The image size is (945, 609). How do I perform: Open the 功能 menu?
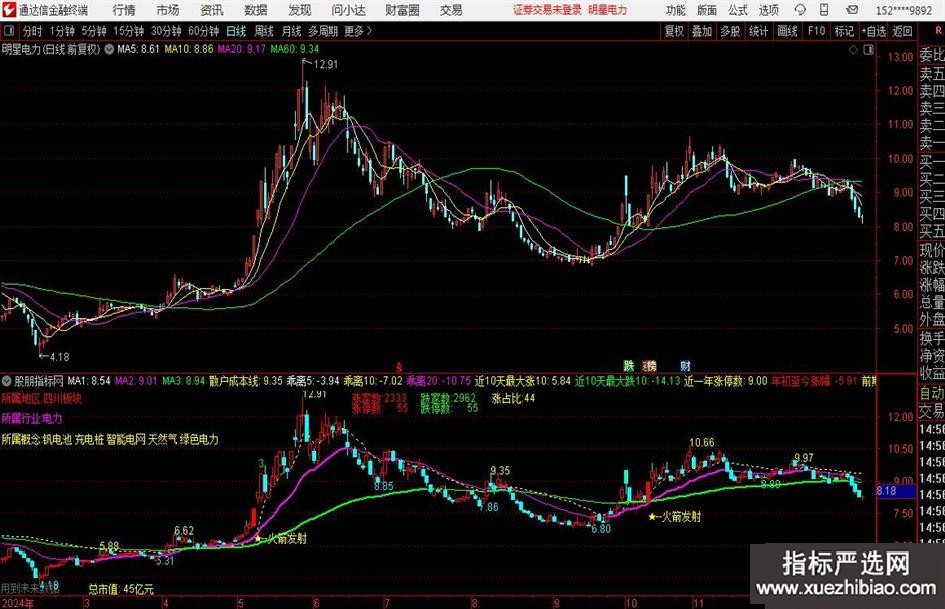676,10
